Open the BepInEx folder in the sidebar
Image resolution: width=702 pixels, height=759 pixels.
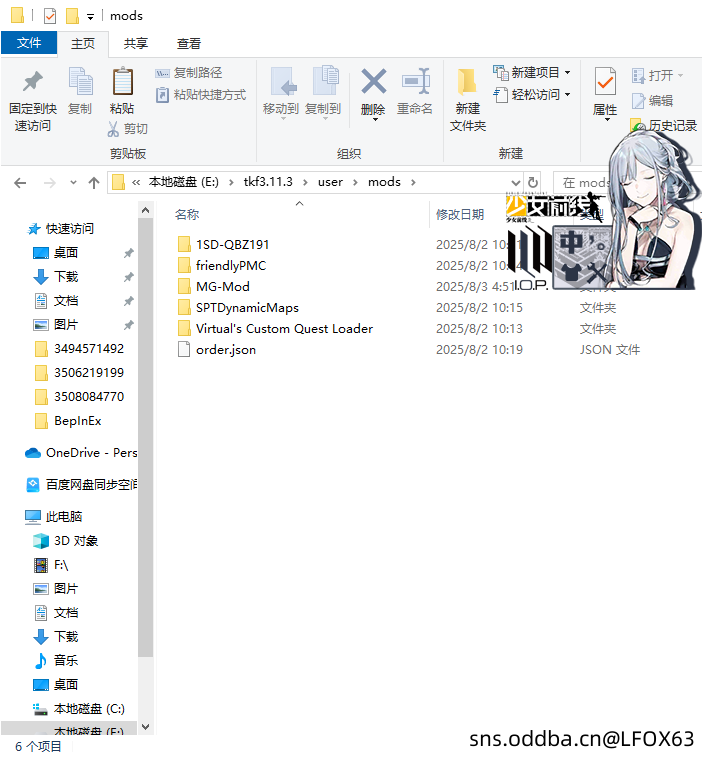tap(77, 421)
